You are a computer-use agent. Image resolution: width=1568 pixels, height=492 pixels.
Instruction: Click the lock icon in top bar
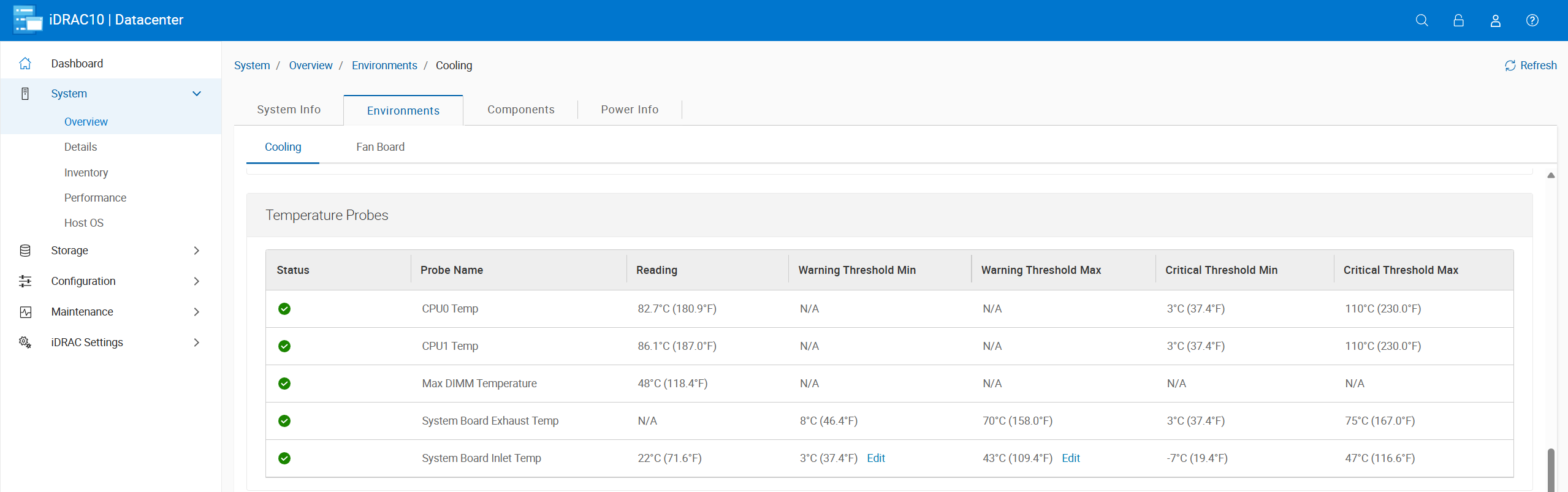click(x=1458, y=20)
